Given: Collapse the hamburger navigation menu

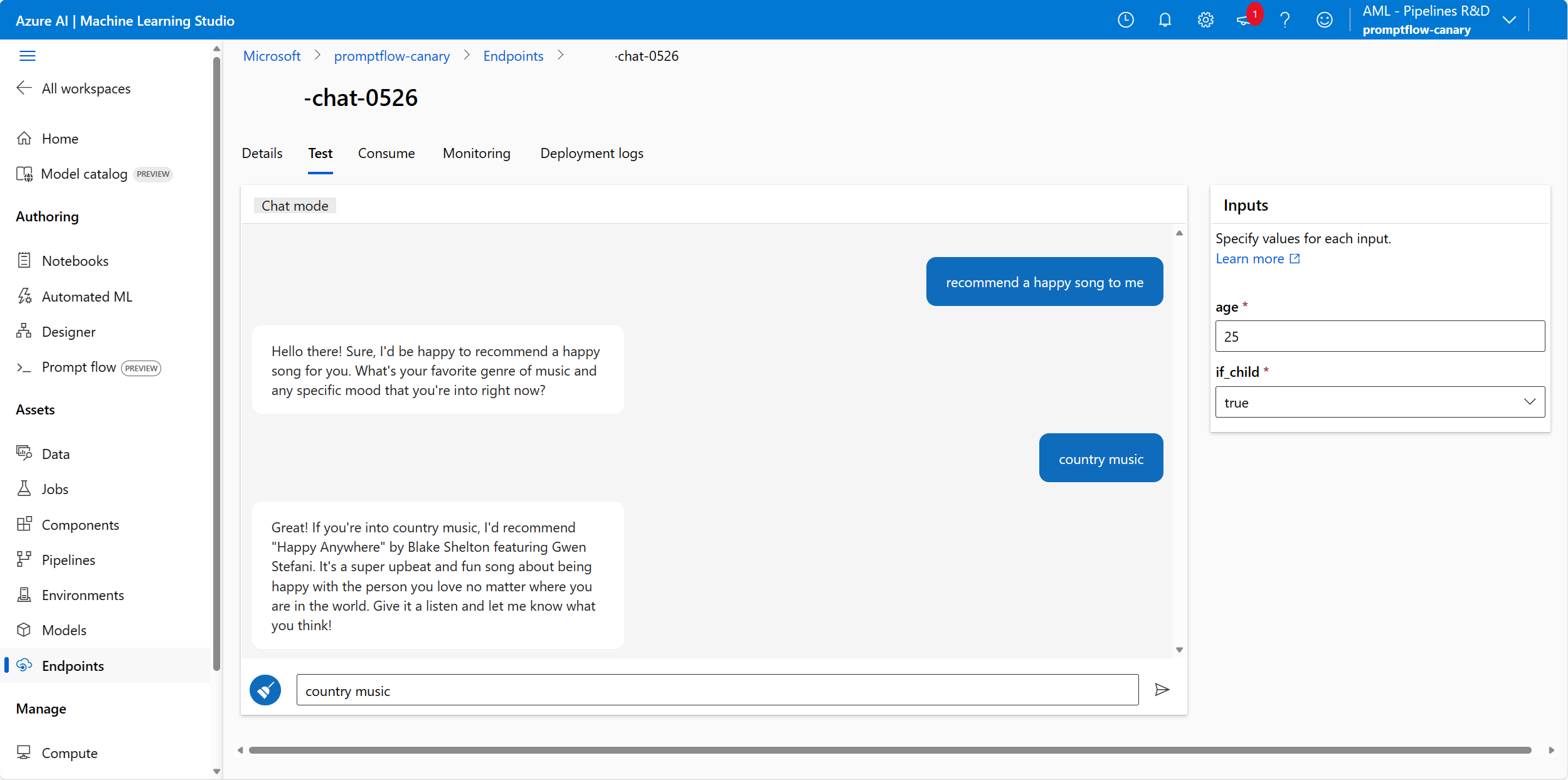Looking at the screenshot, I should (x=28, y=56).
